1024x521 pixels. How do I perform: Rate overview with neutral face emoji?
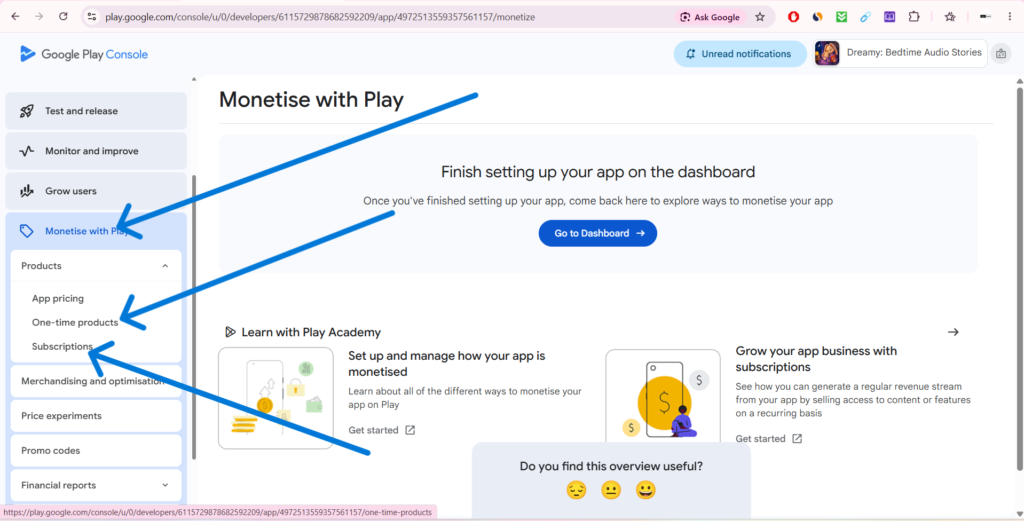[x=611, y=490]
